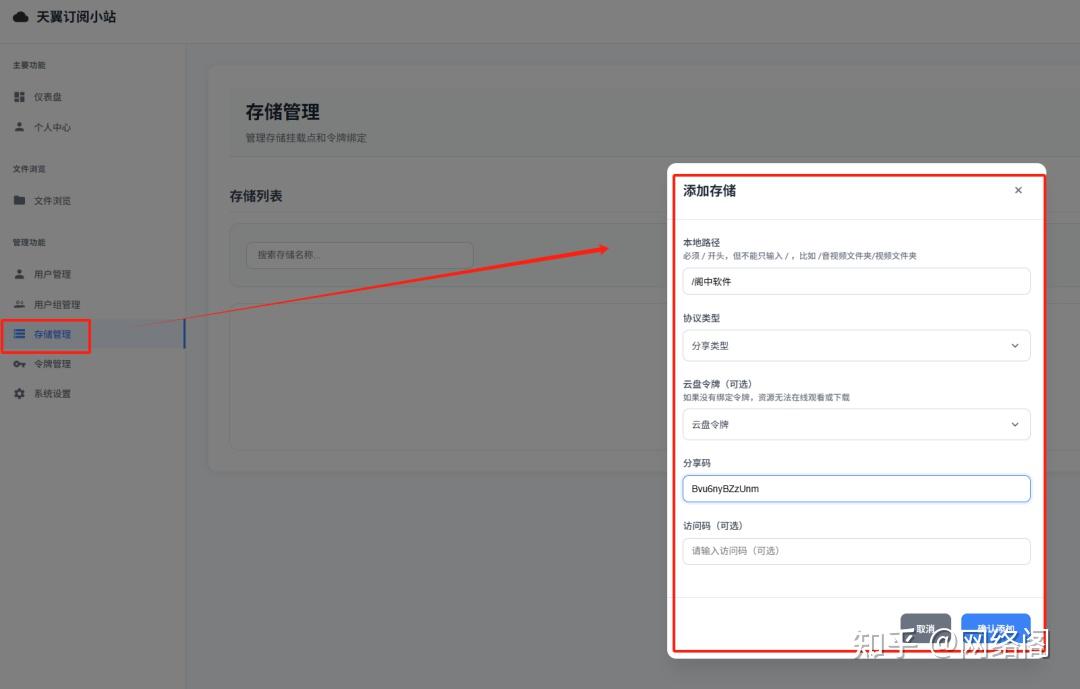Select the 仪表盘 dashboard icon in sidebar
1080x689 pixels.
(19, 96)
